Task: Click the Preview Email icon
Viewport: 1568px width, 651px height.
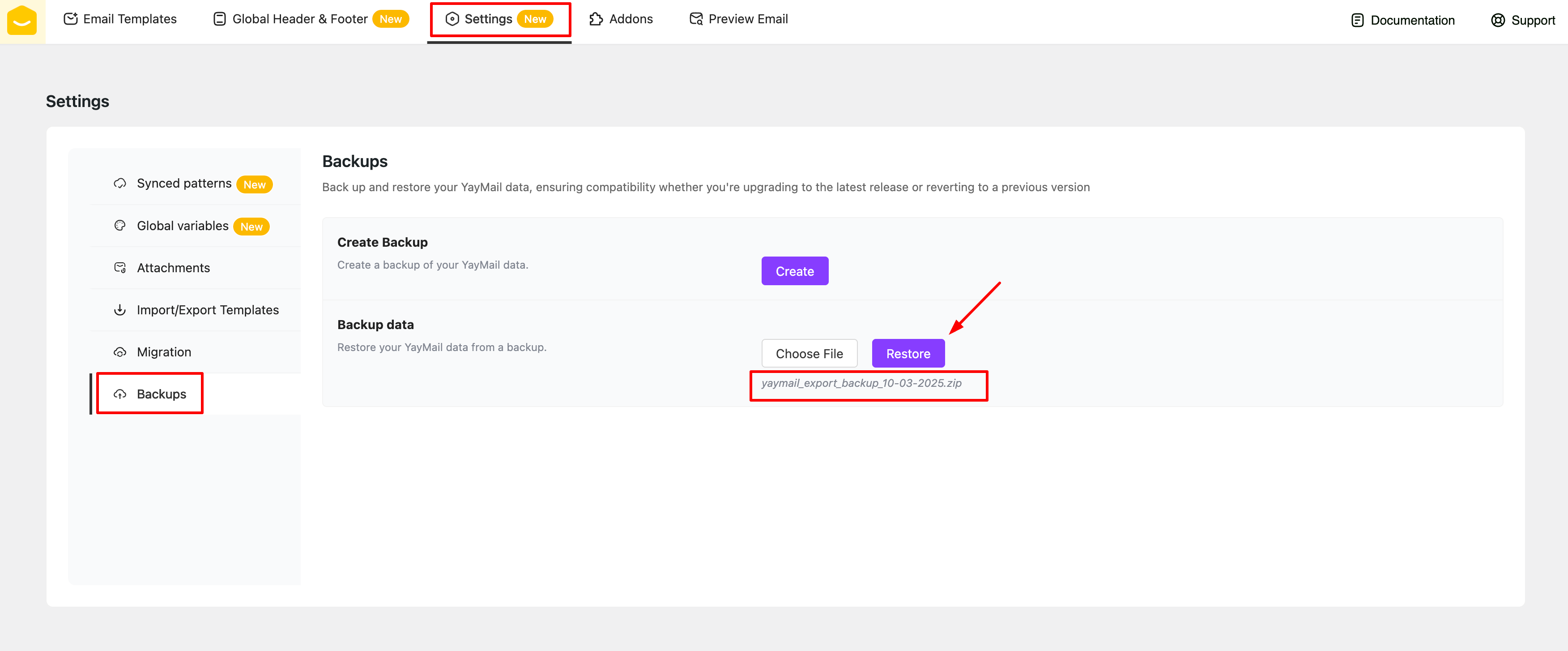Action: pos(696,19)
